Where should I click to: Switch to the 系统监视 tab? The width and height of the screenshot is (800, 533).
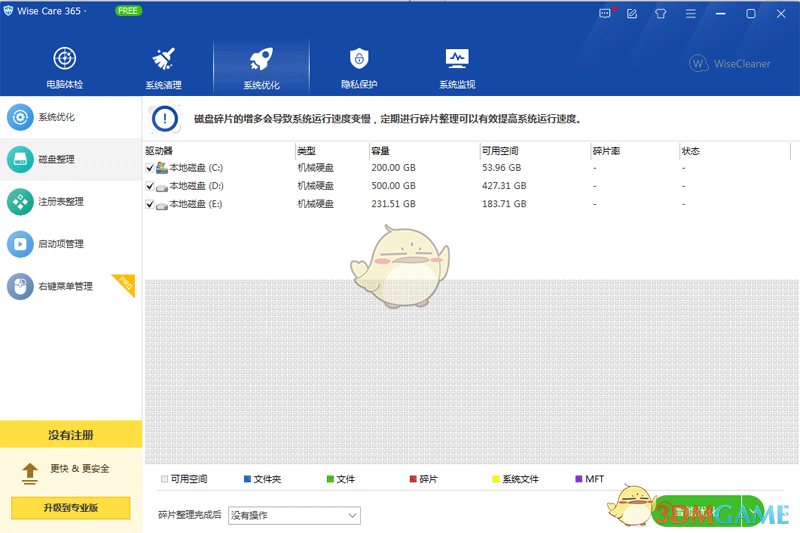(x=457, y=67)
